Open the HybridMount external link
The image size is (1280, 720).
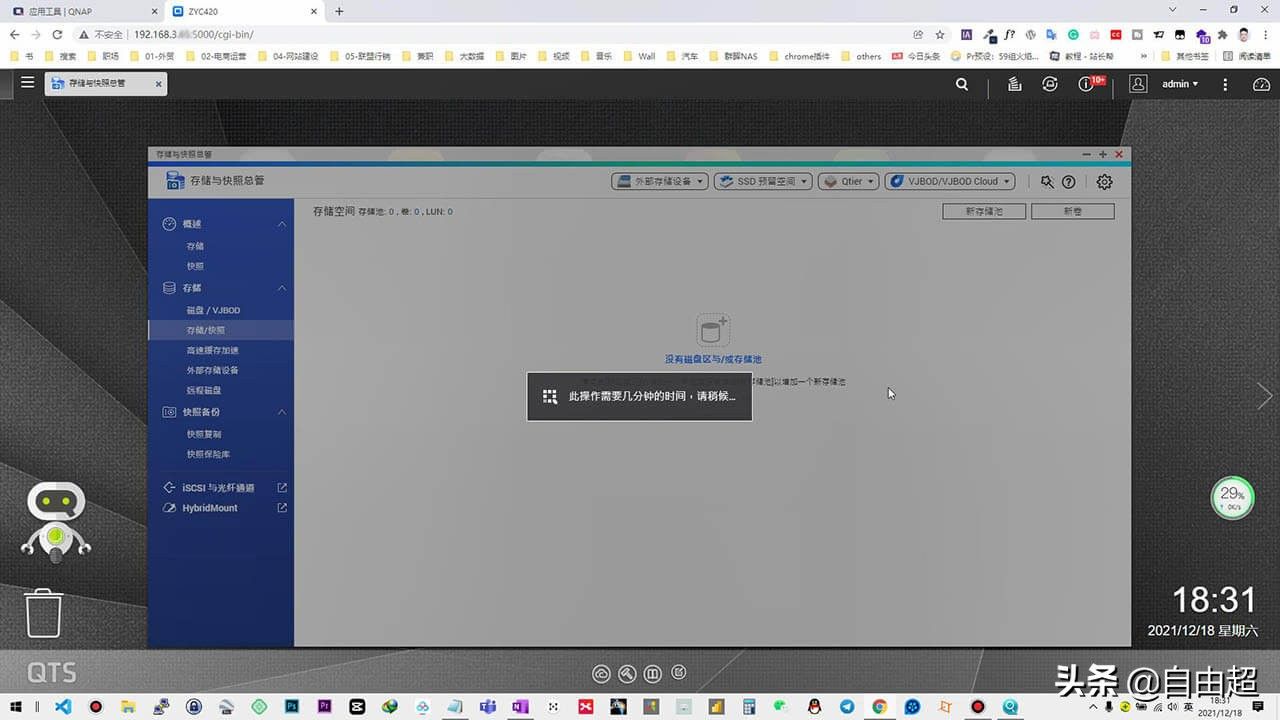[282, 508]
